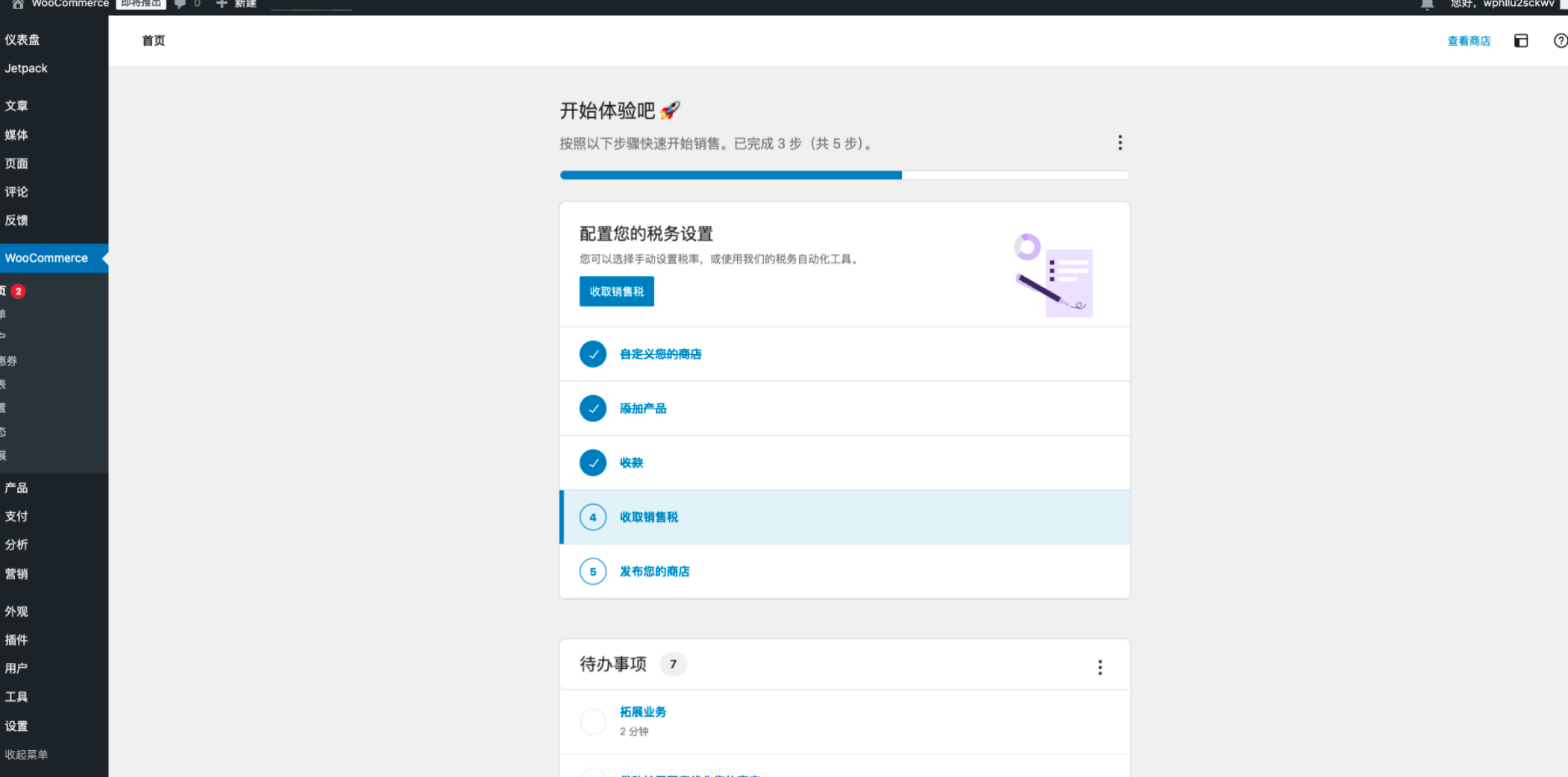Toggle the empty circle beside 拓展业务
This screenshot has width=1568, height=777.
tap(593, 721)
